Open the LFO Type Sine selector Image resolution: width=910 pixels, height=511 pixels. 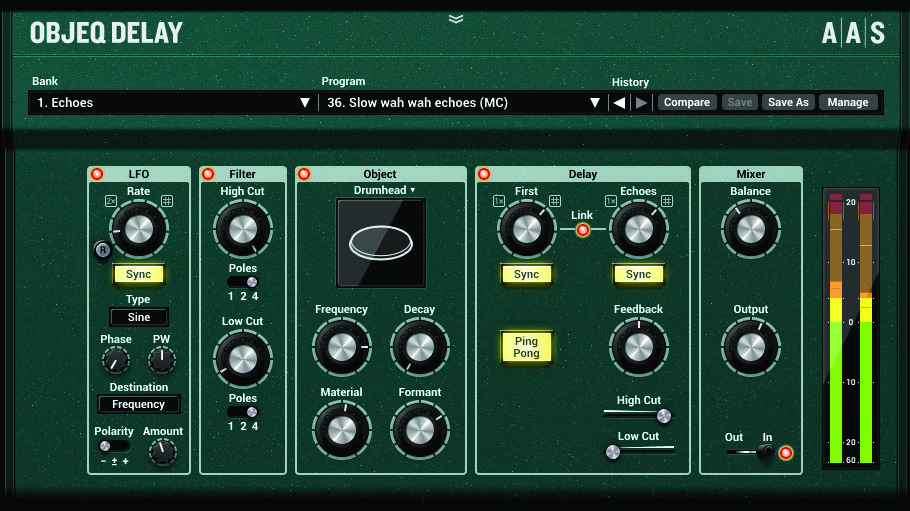tap(139, 317)
